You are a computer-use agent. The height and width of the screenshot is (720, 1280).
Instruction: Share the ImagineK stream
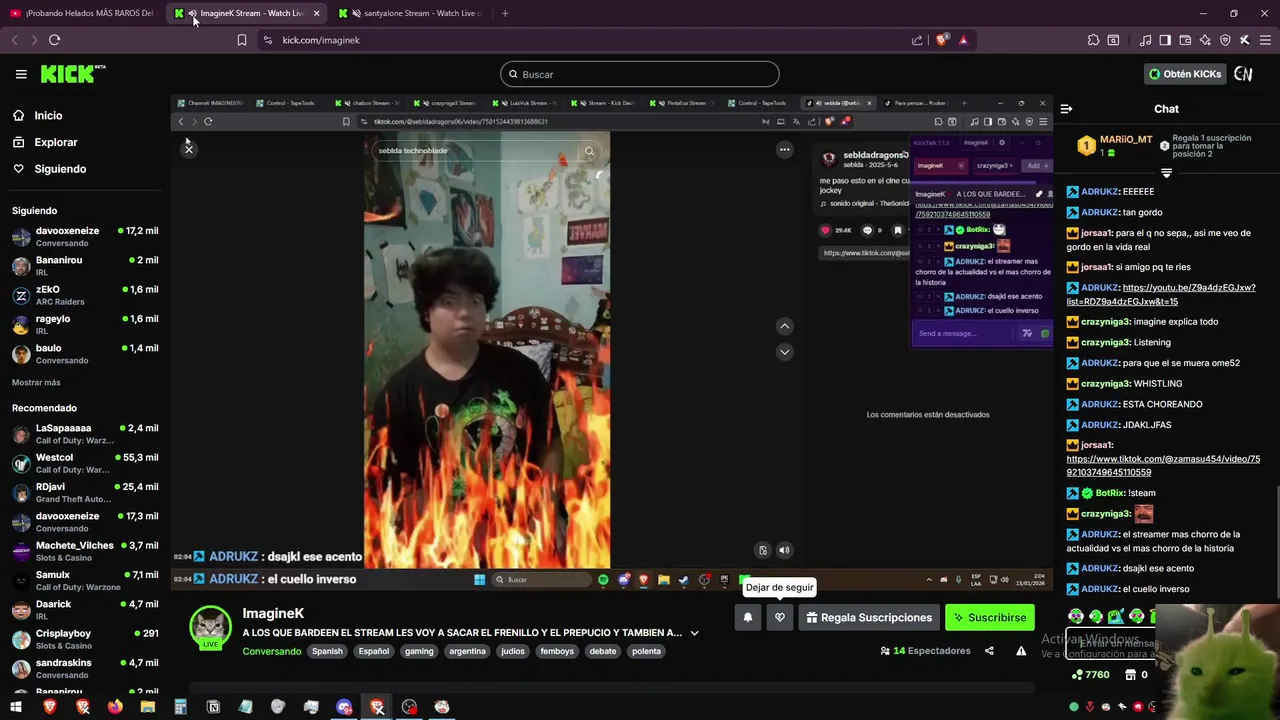coord(989,651)
